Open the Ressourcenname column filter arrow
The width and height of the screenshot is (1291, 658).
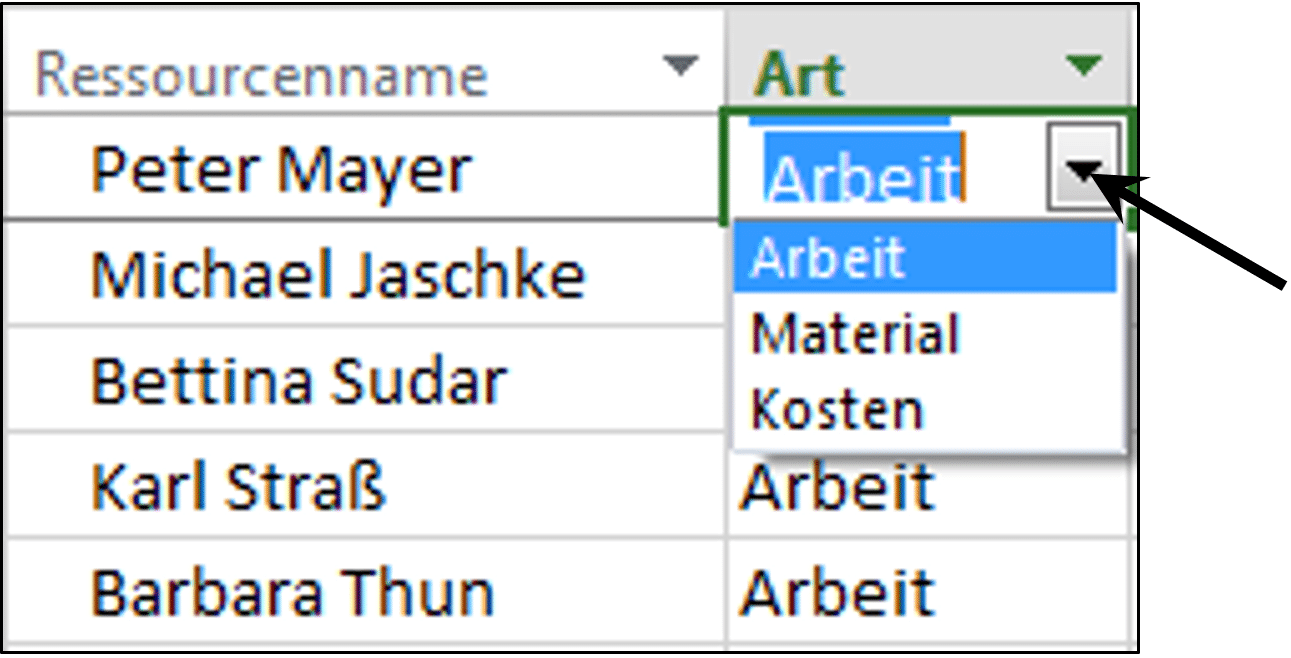click(x=680, y=67)
